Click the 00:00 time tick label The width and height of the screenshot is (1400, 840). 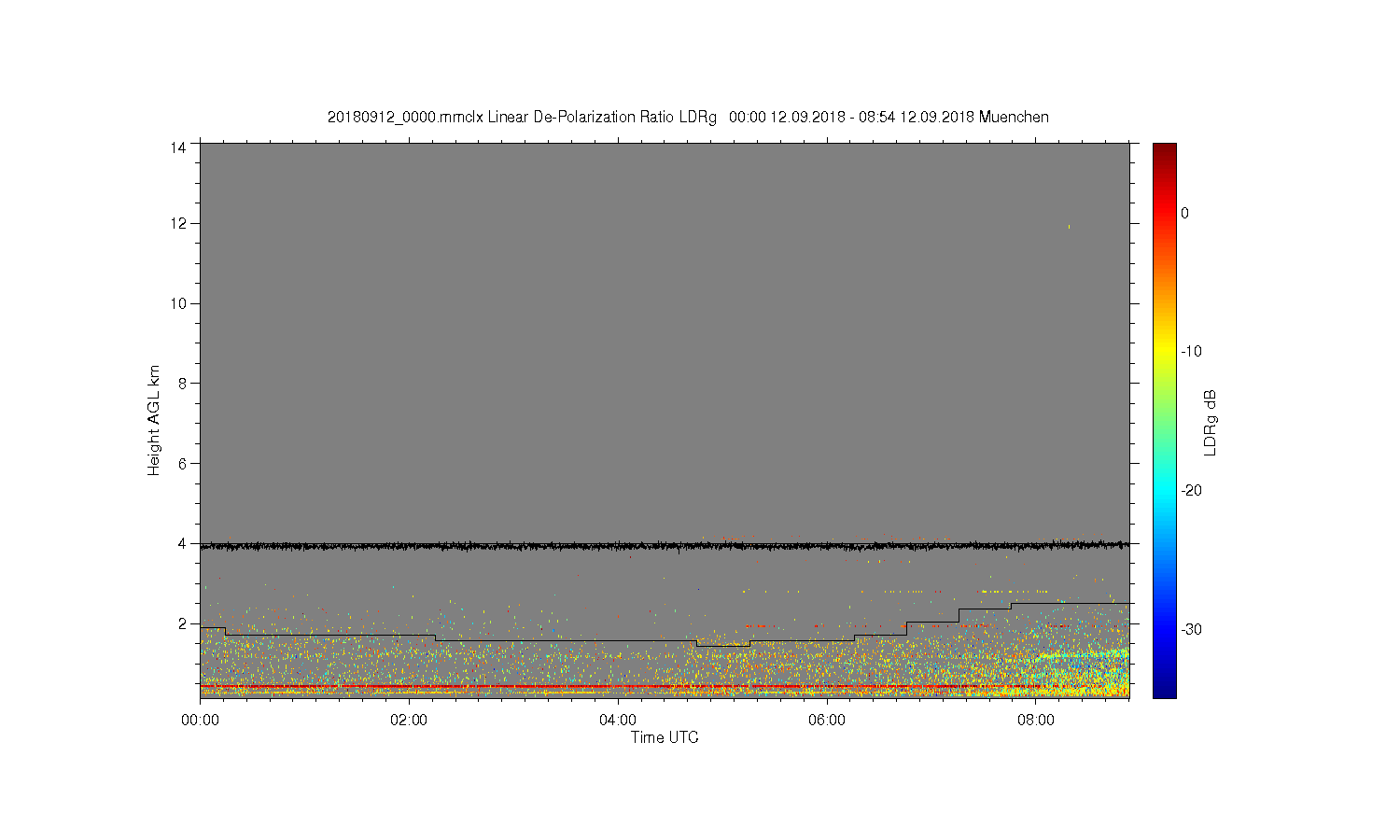click(x=200, y=720)
